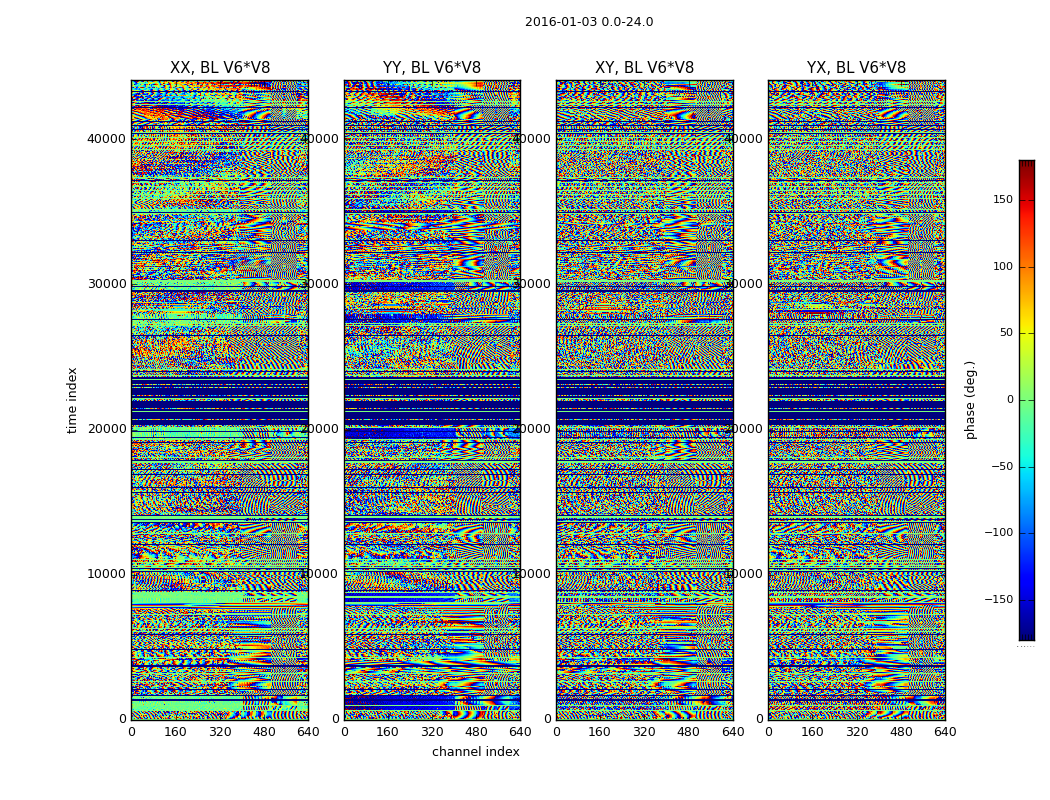Image resolution: width=1050 pixels, height=800 pixels.
Task: Click XX panel y-tick '20000'
Action: pyautogui.click(x=106, y=429)
